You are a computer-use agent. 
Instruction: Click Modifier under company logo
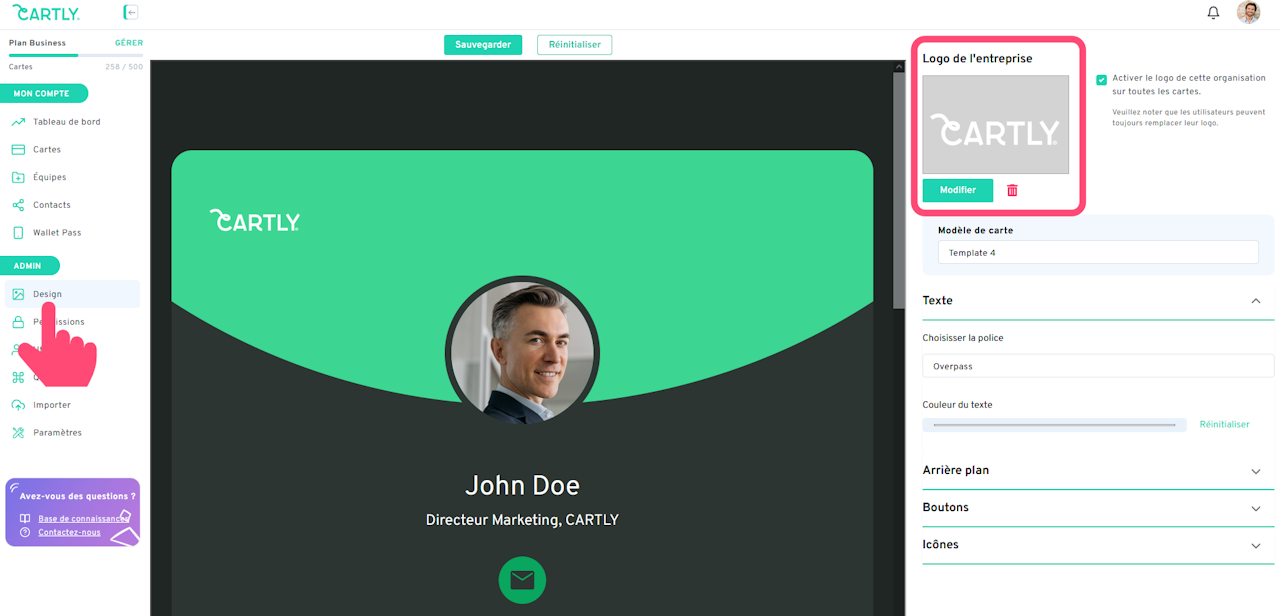pyautogui.click(x=958, y=190)
